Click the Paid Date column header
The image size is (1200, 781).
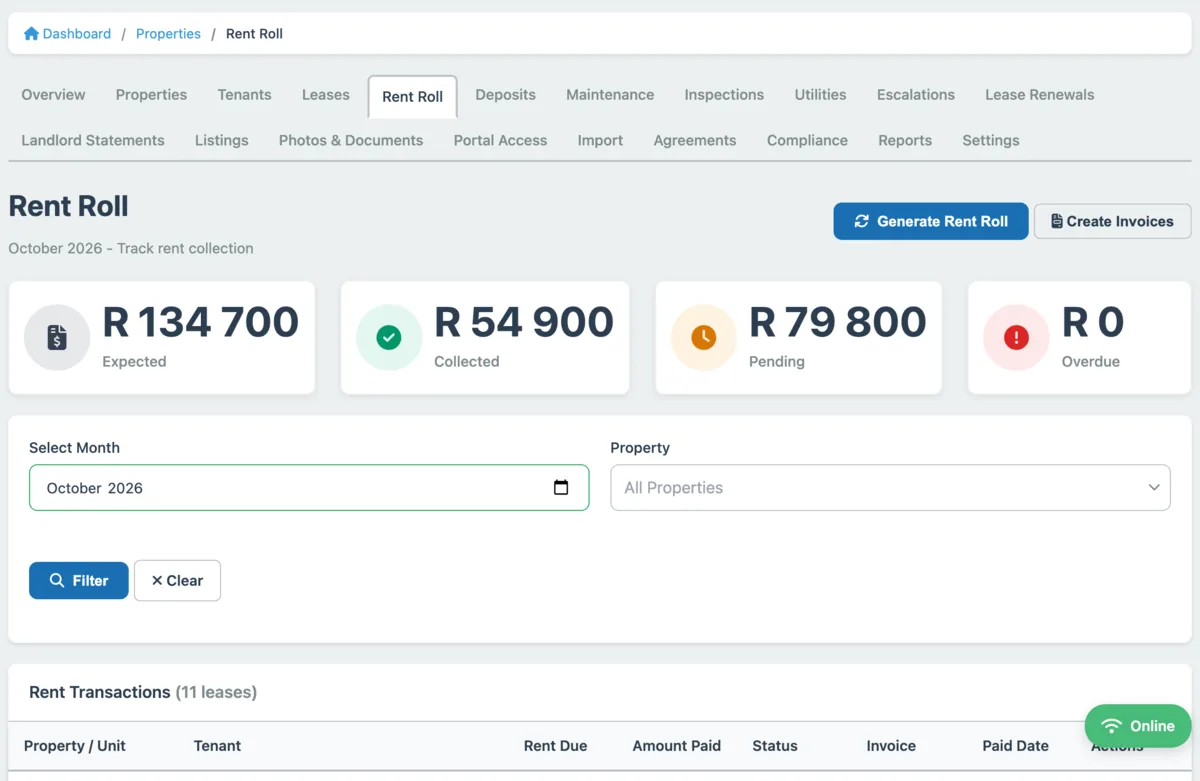pos(1016,746)
